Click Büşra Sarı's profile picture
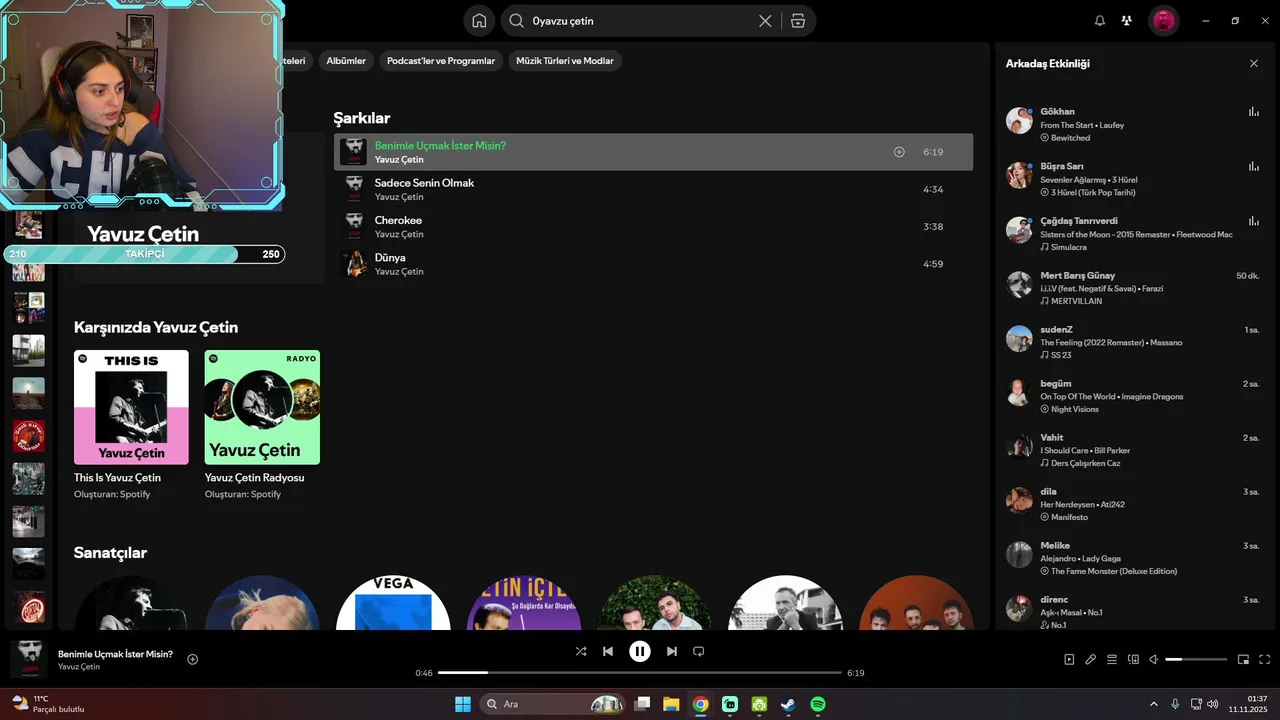The width and height of the screenshot is (1280, 720). pyautogui.click(x=1019, y=175)
